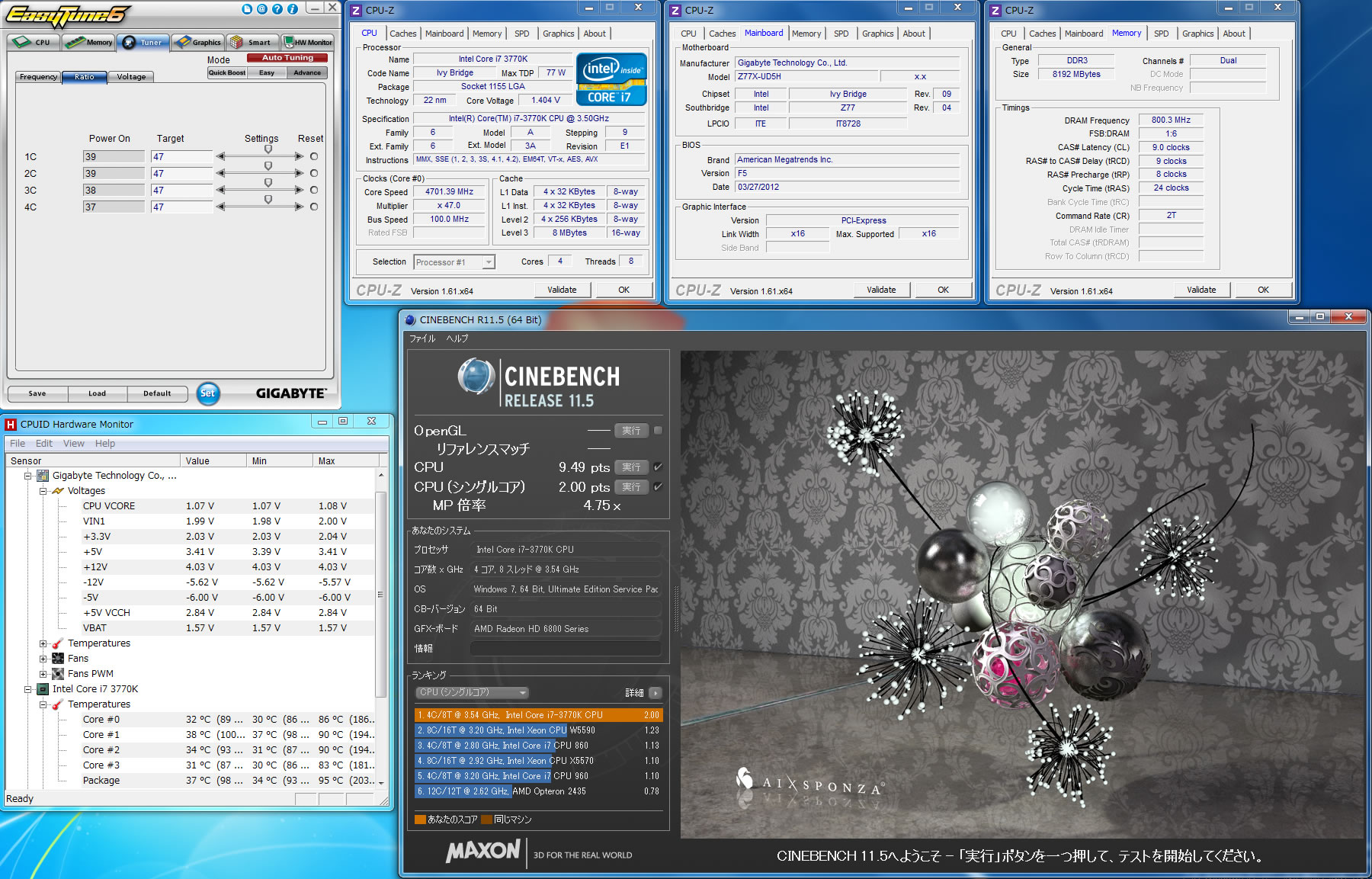
Task: Switch to the Voltage sub-tab in EasyTune6
Action: 131,77
